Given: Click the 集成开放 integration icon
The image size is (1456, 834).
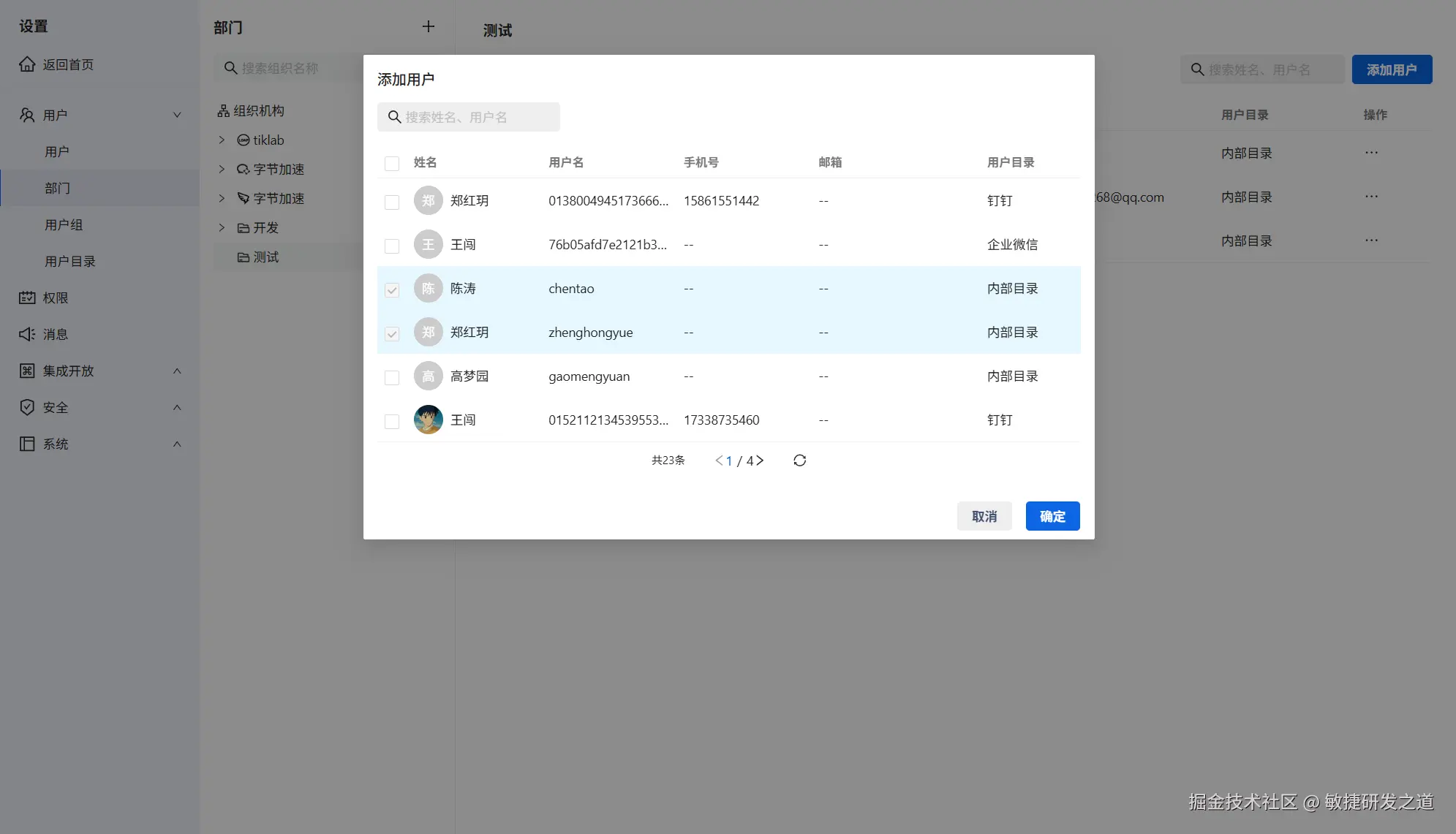Looking at the screenshot, I should click(x=27, y=371).
